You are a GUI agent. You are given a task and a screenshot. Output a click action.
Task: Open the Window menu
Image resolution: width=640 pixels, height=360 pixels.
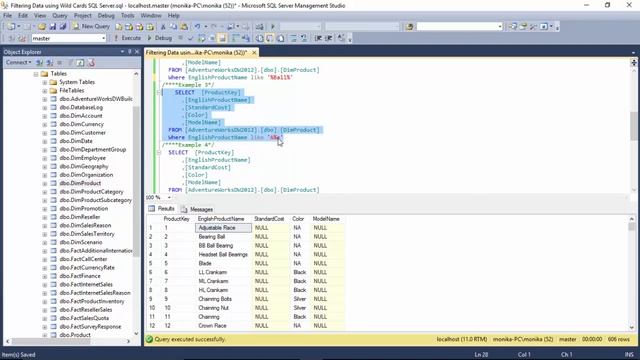click(x=151, y=16)
